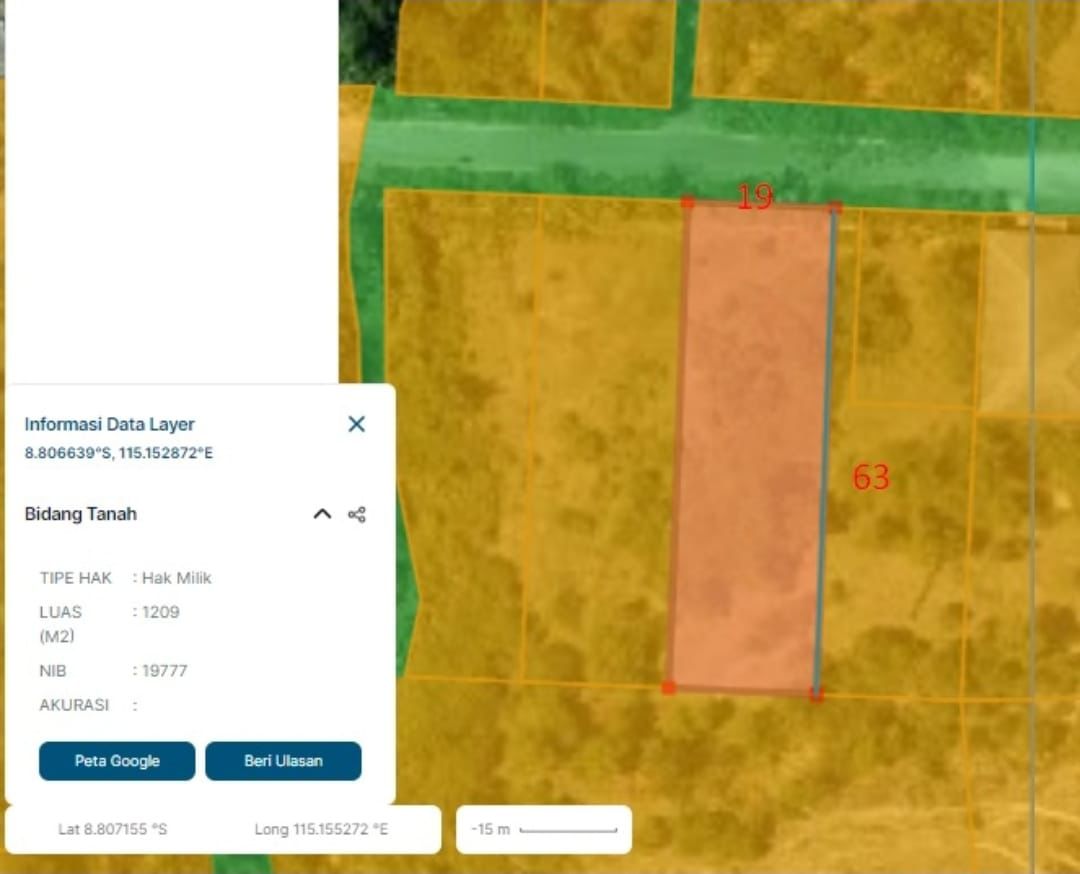Click the share icon beside Bidang Tanah
Image resolution: width=1080 pixels, height=874 pixels.
point(357,514)
